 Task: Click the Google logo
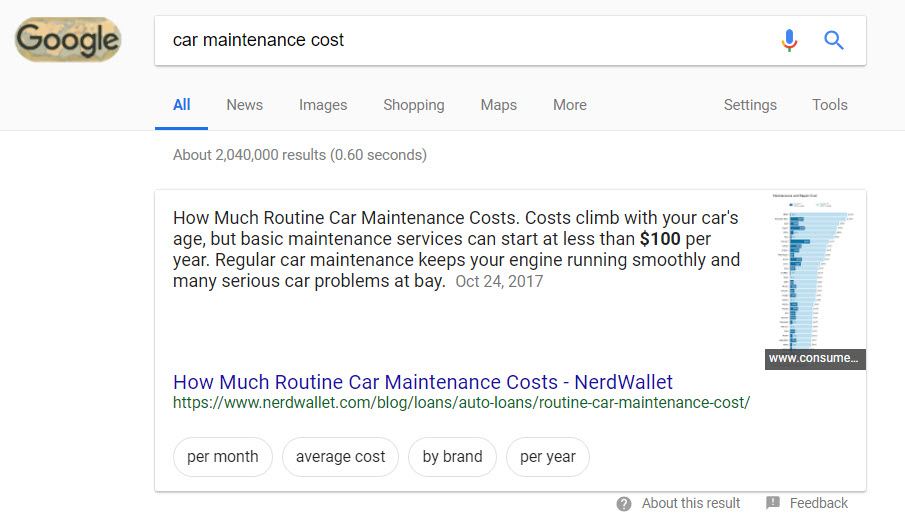pos(68,40)
